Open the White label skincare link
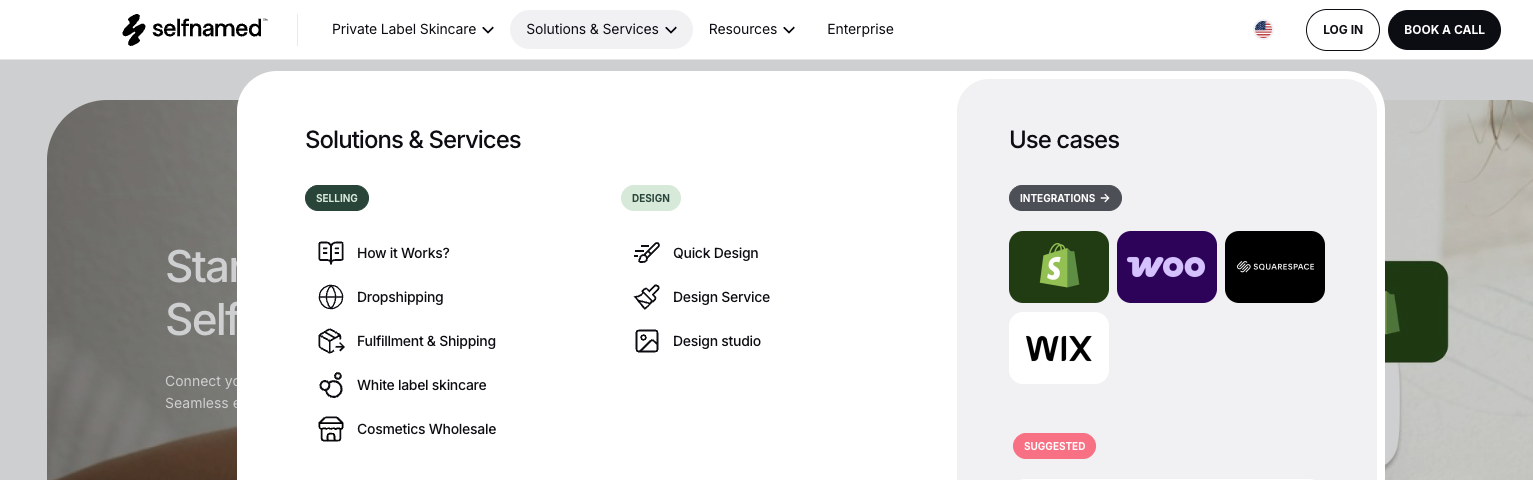Image resolution: width=1533 pixels, height=480 pixels. pos(422,385)
